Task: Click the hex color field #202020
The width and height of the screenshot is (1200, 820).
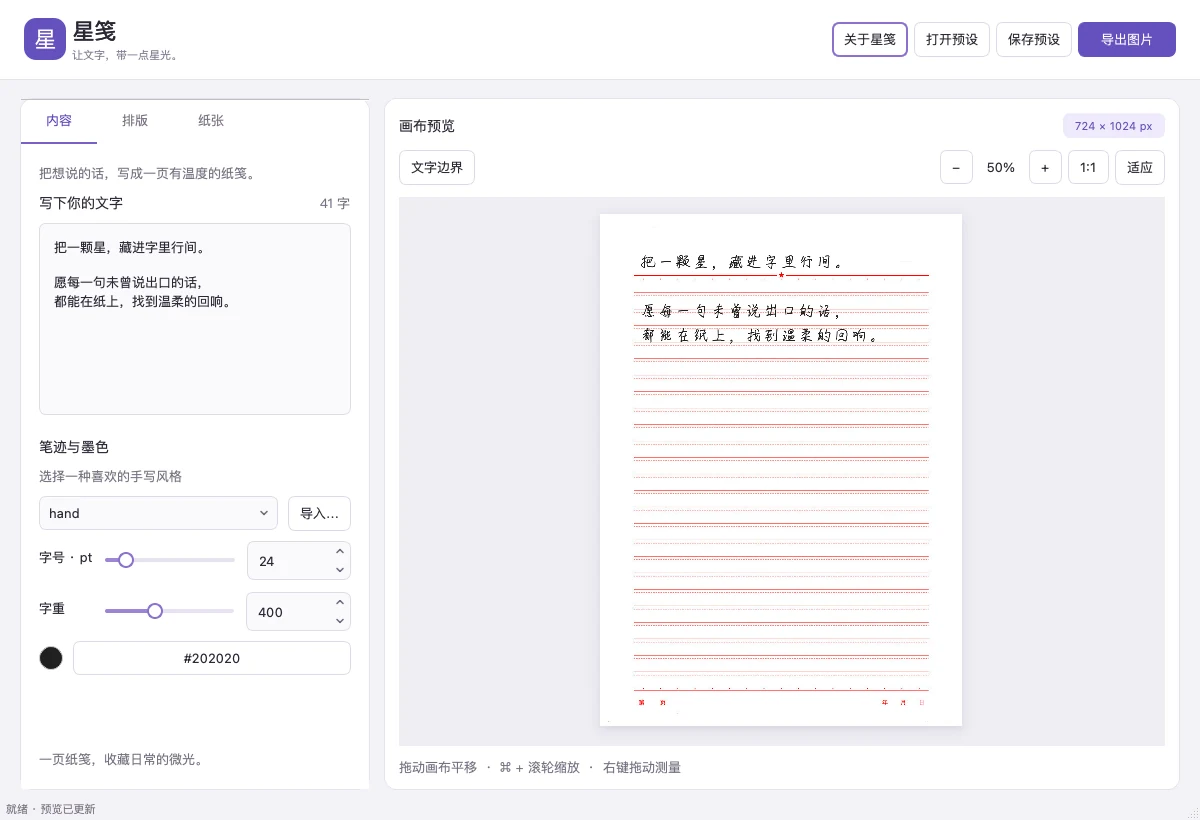Action: pyautogui.click(x=212, y=658)
